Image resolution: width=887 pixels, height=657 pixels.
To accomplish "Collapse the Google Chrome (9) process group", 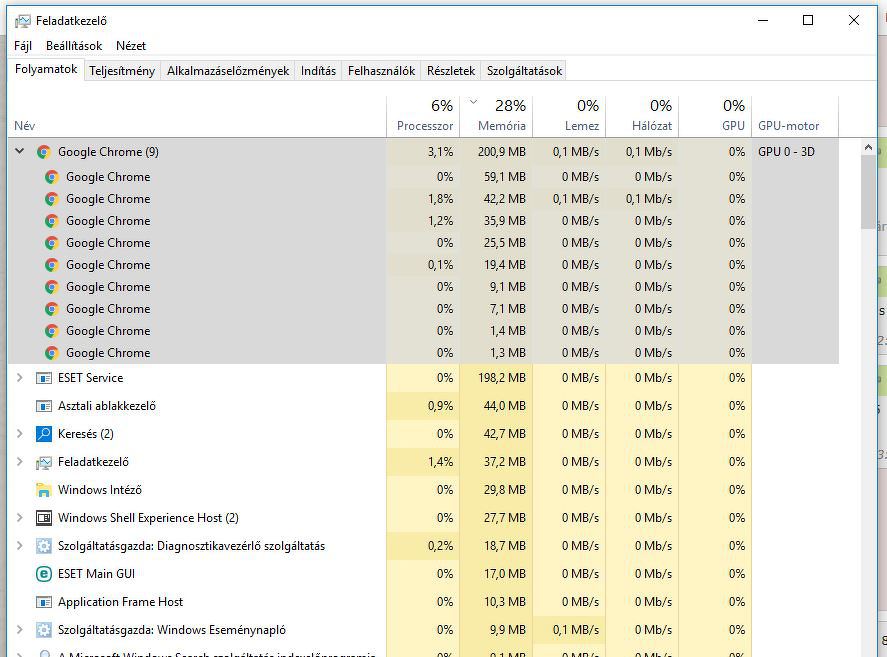I will [x=19, y=152].
